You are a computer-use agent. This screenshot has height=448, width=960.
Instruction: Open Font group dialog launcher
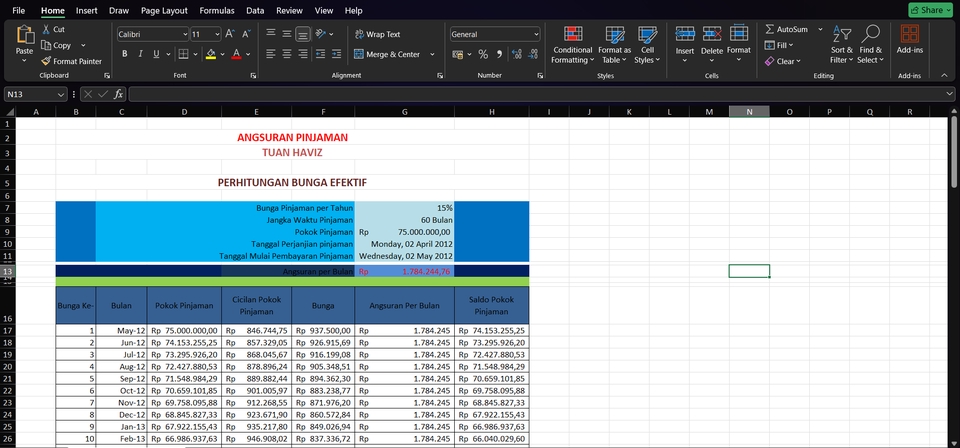pyautogui.click(x=253, y=75)
